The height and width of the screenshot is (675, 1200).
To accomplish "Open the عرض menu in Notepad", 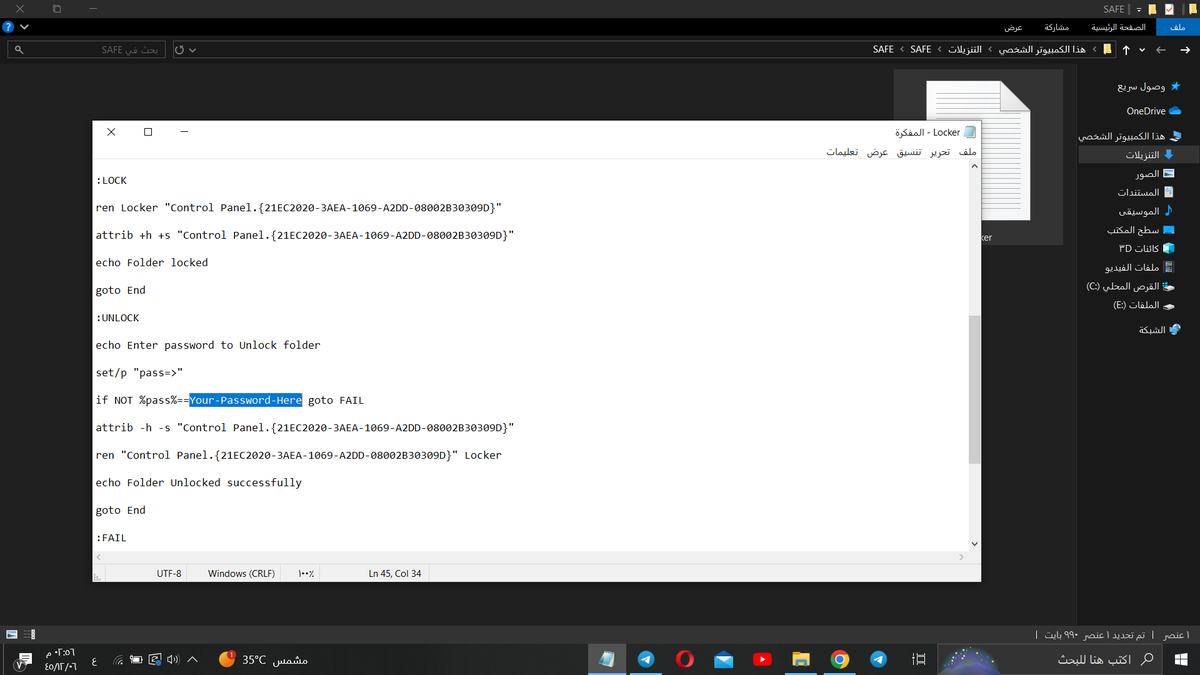I will 877,152.
